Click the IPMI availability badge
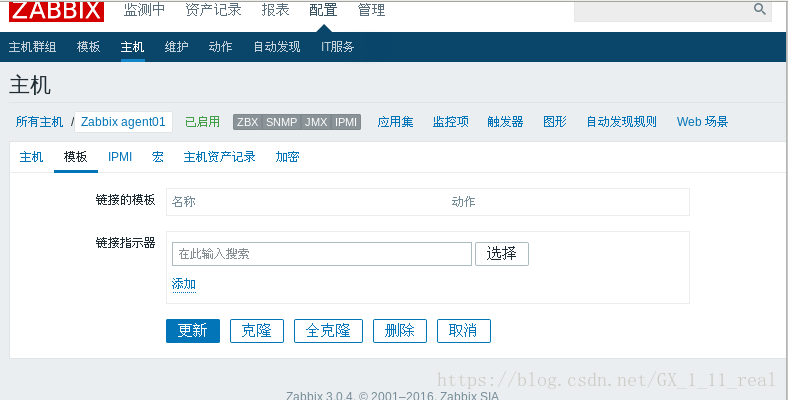Viewport: 788px width, 400px height. pyautogui.click(x=346, y=122)
